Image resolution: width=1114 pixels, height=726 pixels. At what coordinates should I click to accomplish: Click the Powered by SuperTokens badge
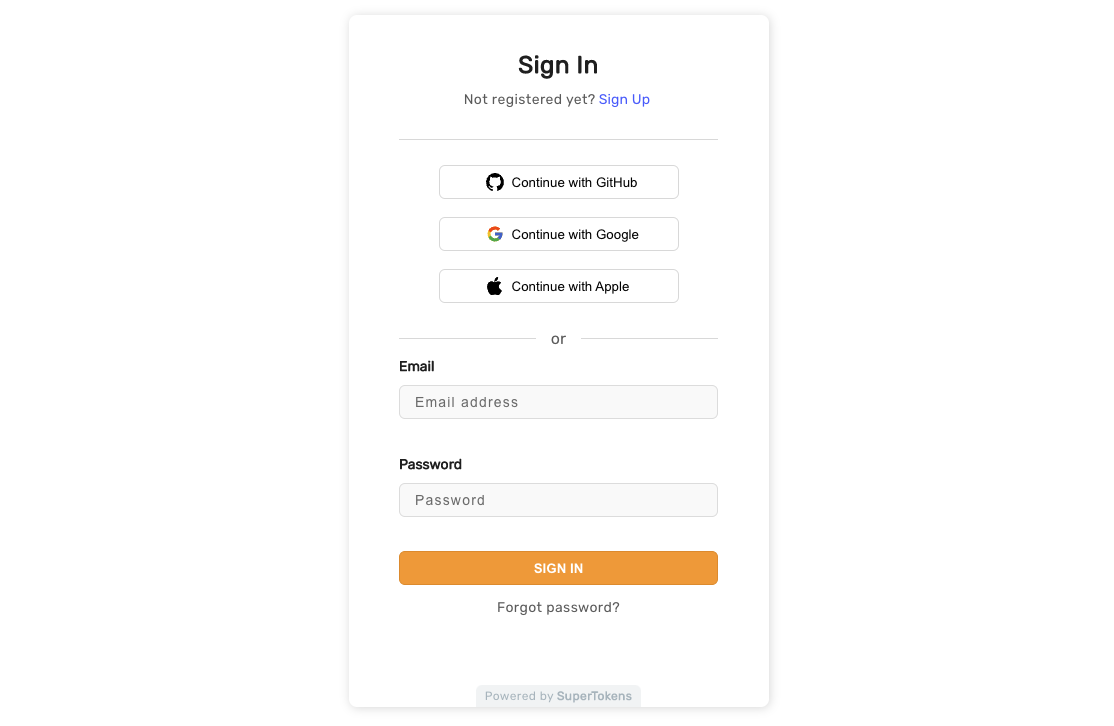[558, 696]
